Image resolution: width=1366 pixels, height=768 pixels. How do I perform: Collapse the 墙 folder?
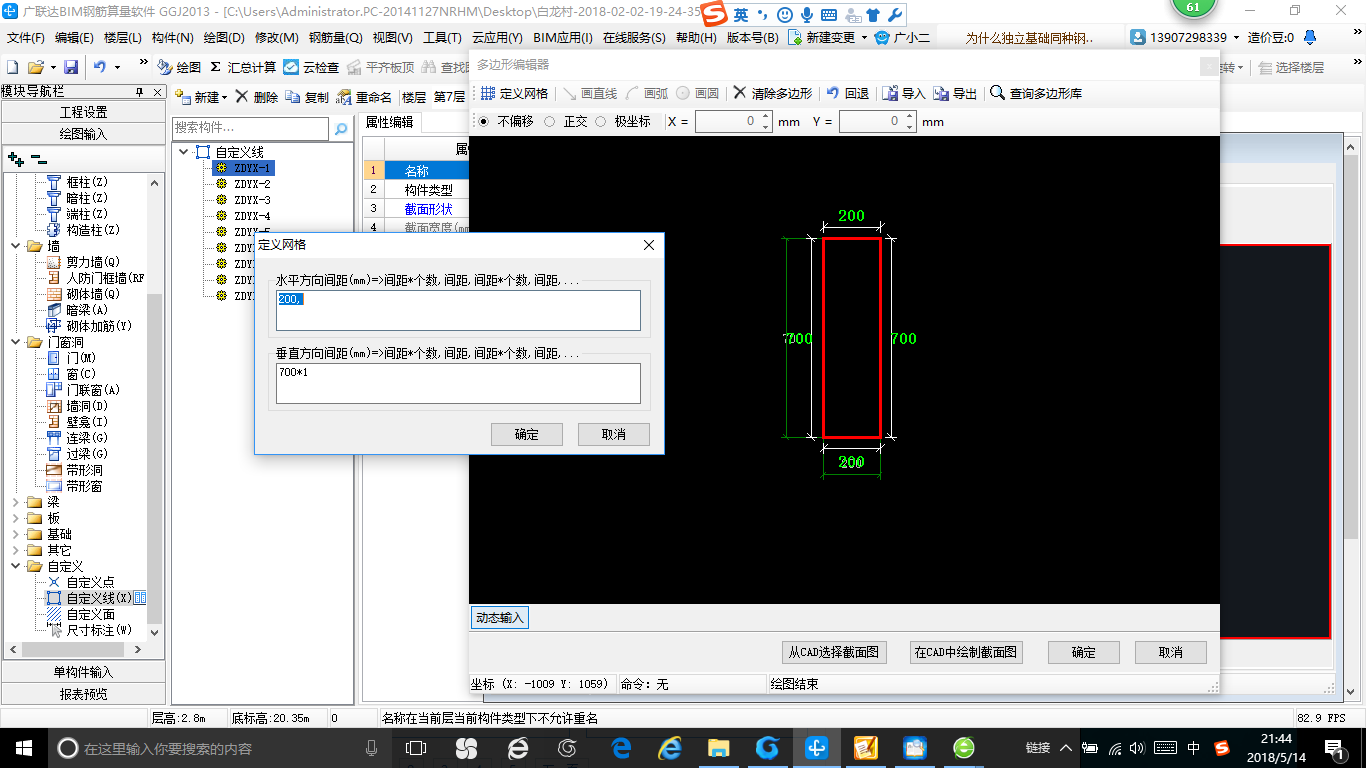pyautogui.click(x=16, y=246)
